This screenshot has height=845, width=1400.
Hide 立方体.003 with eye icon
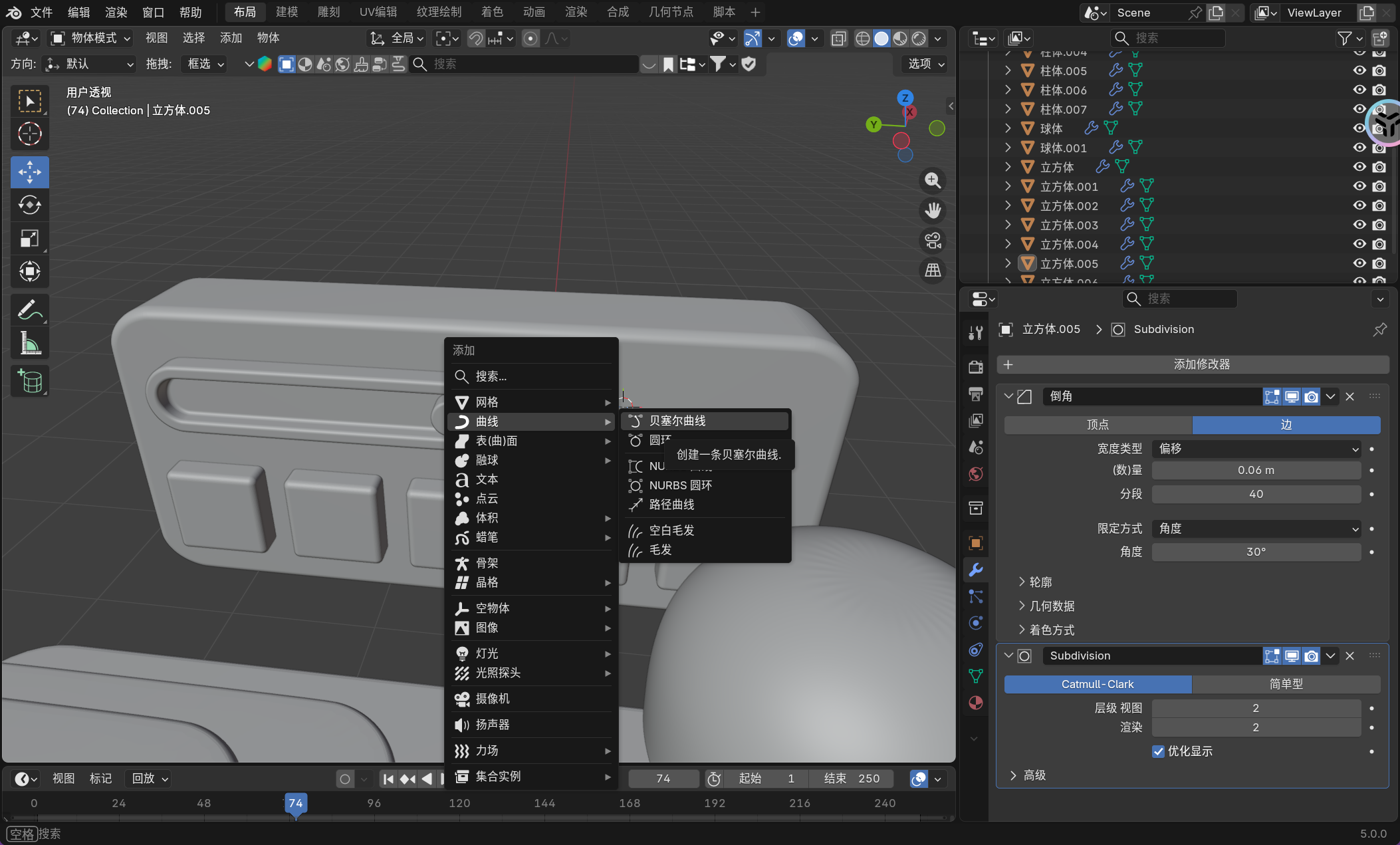point(1359,225)
